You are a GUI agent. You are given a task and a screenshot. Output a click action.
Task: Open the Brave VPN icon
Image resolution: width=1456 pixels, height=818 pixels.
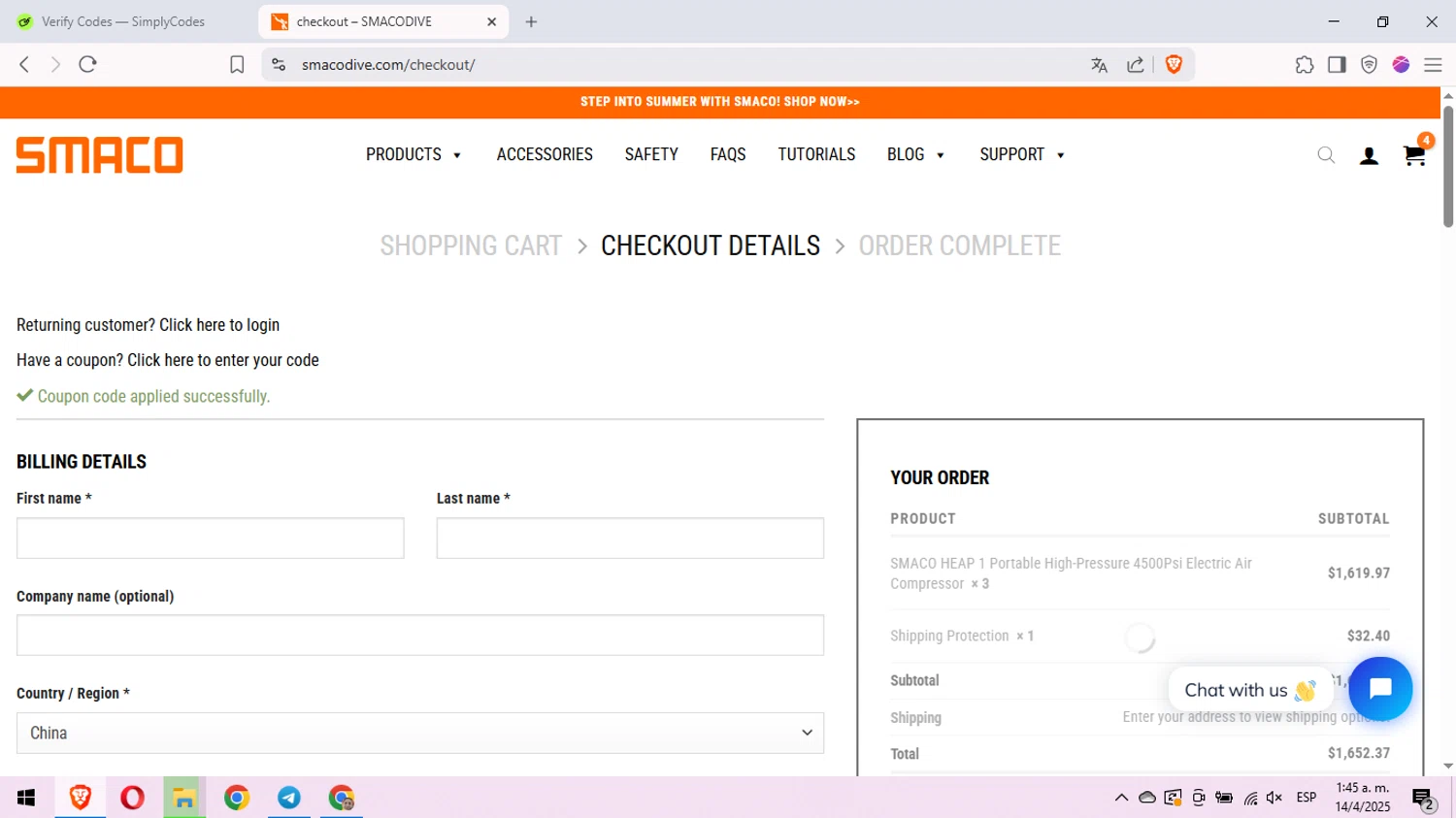(1369, 65)
